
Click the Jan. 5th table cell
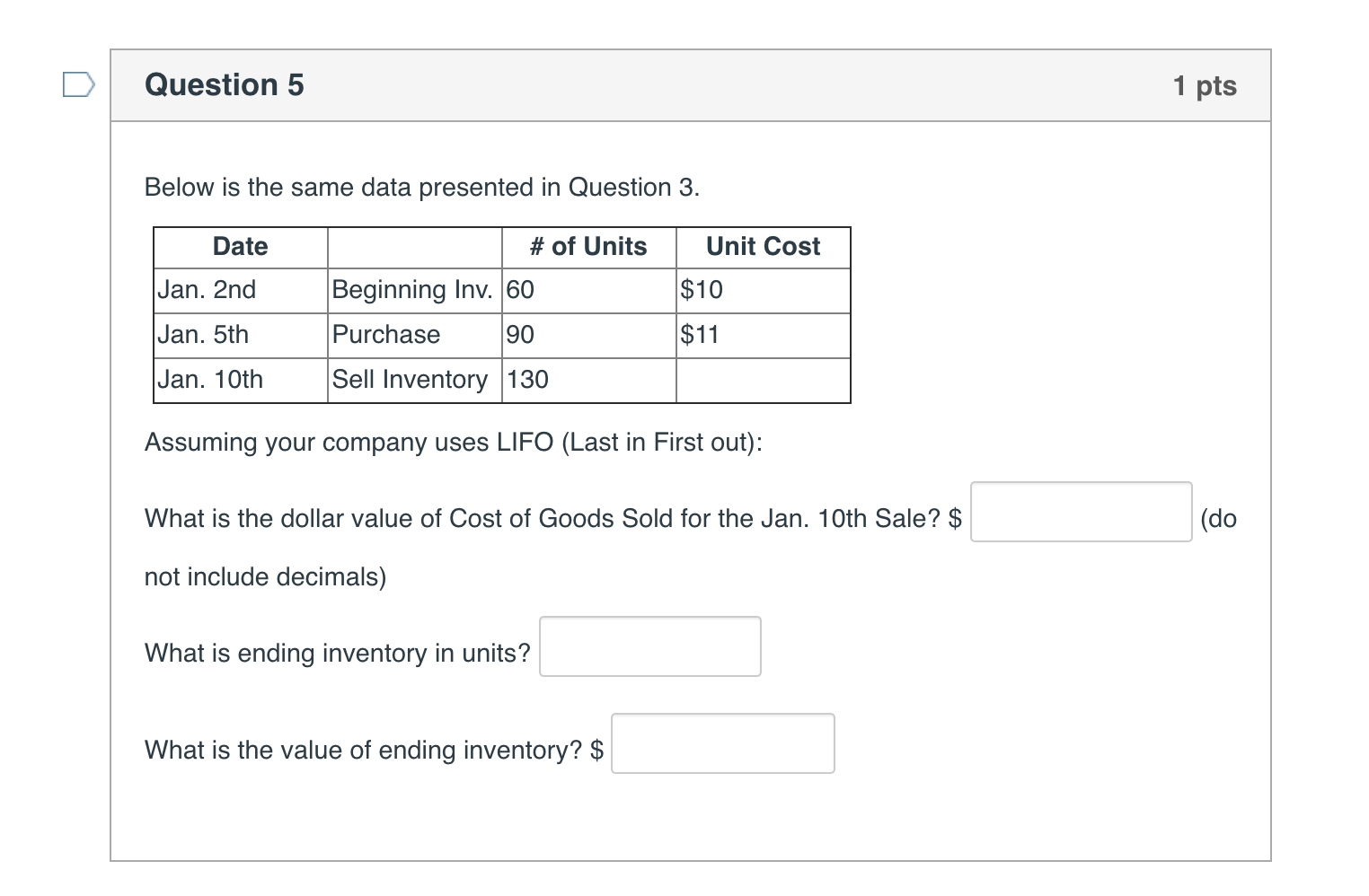(x=204, y=335)
